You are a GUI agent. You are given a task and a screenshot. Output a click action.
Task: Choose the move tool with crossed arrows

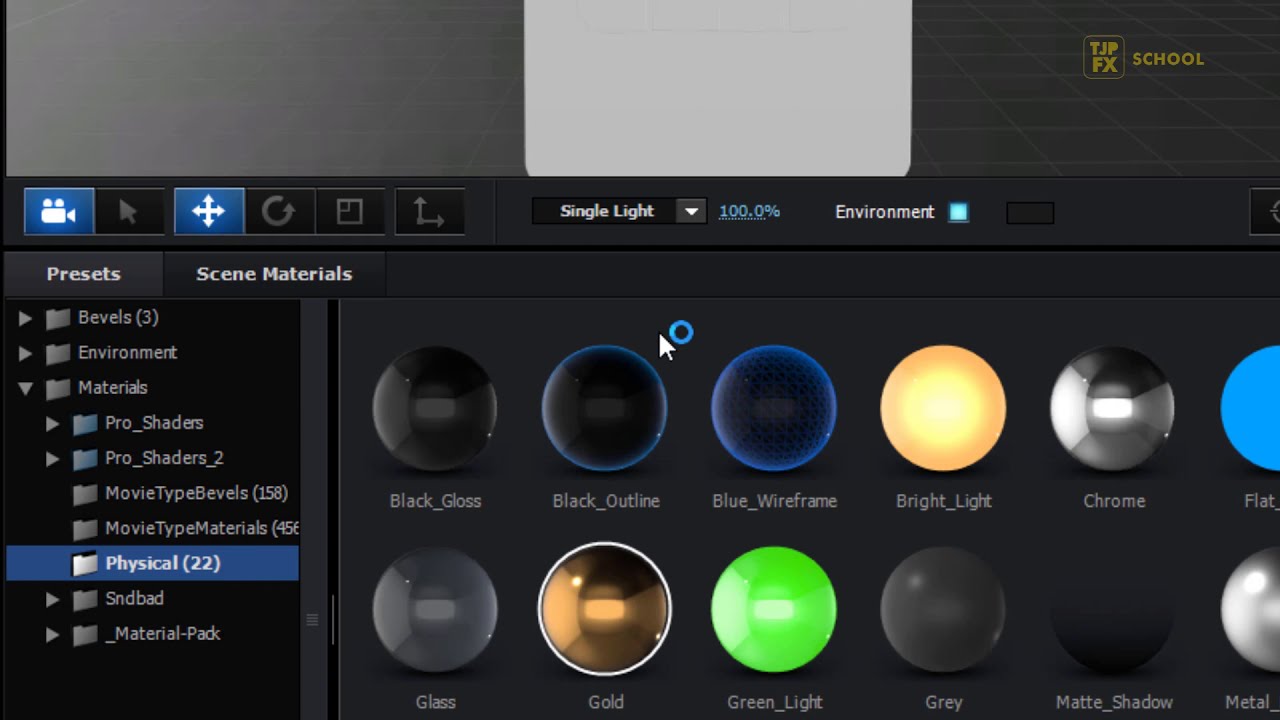pos(208,211)
